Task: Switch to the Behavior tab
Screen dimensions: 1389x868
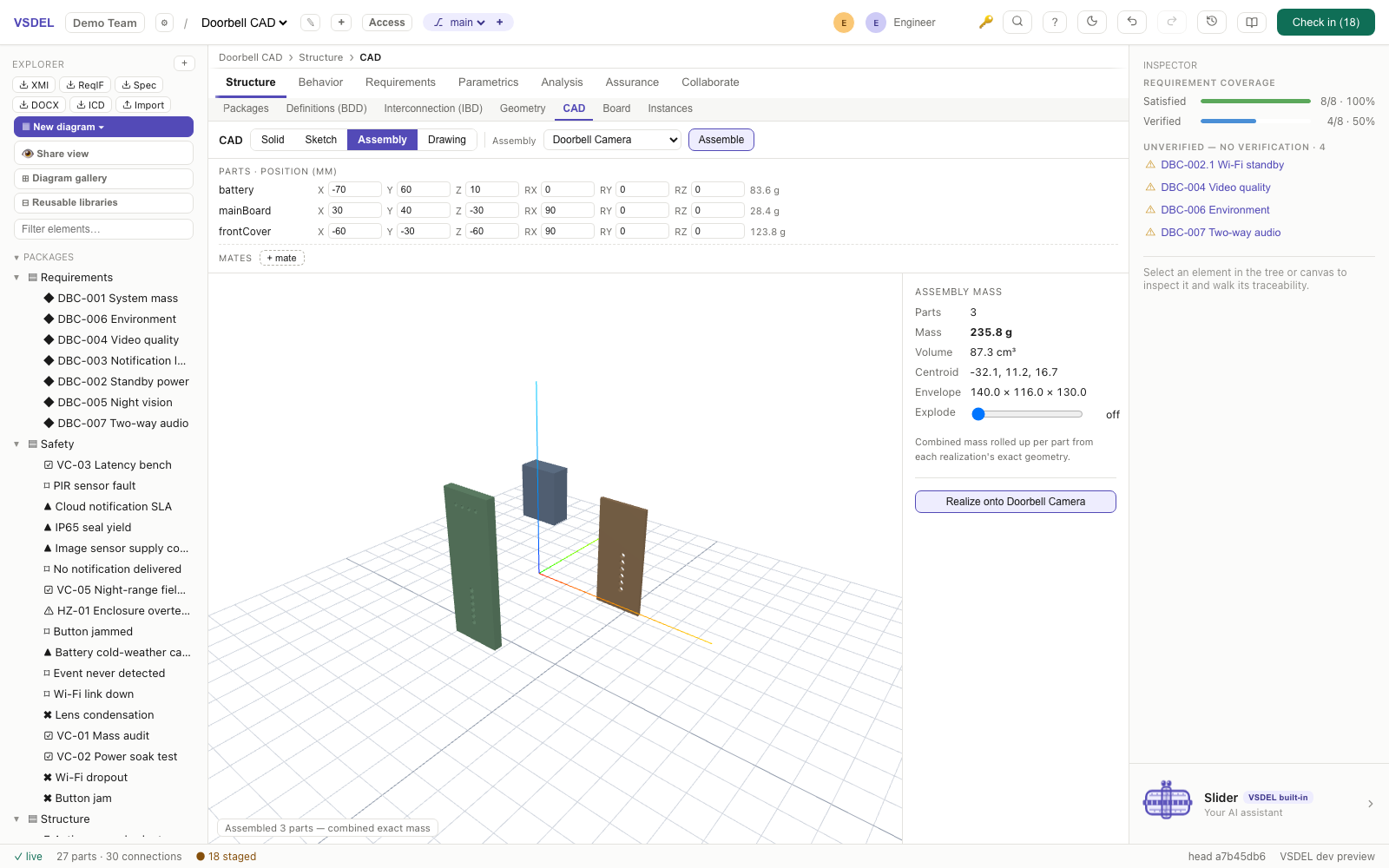Action: pyautogui.click(x=320, y=82)
